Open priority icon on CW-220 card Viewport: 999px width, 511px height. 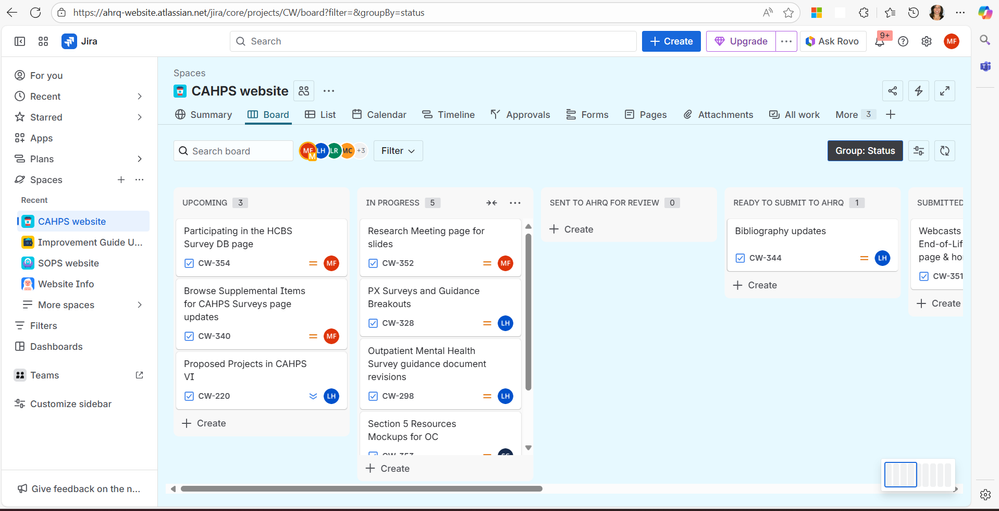pos(313,396)
